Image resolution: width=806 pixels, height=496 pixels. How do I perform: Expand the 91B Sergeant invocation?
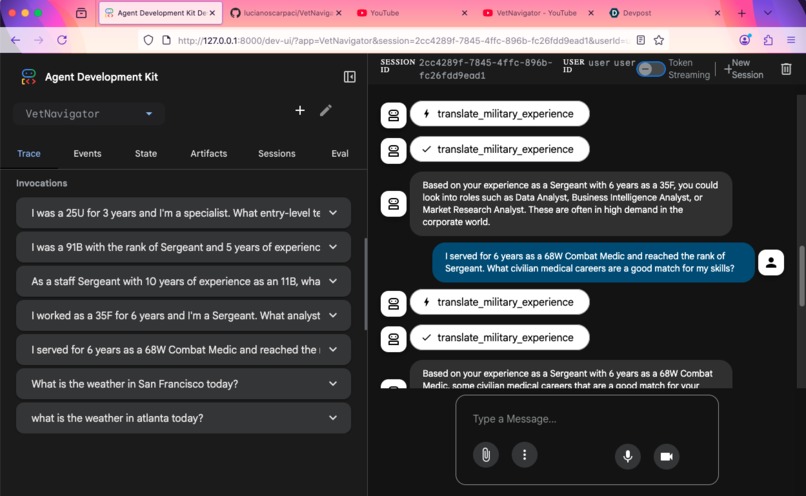point(184,247)
